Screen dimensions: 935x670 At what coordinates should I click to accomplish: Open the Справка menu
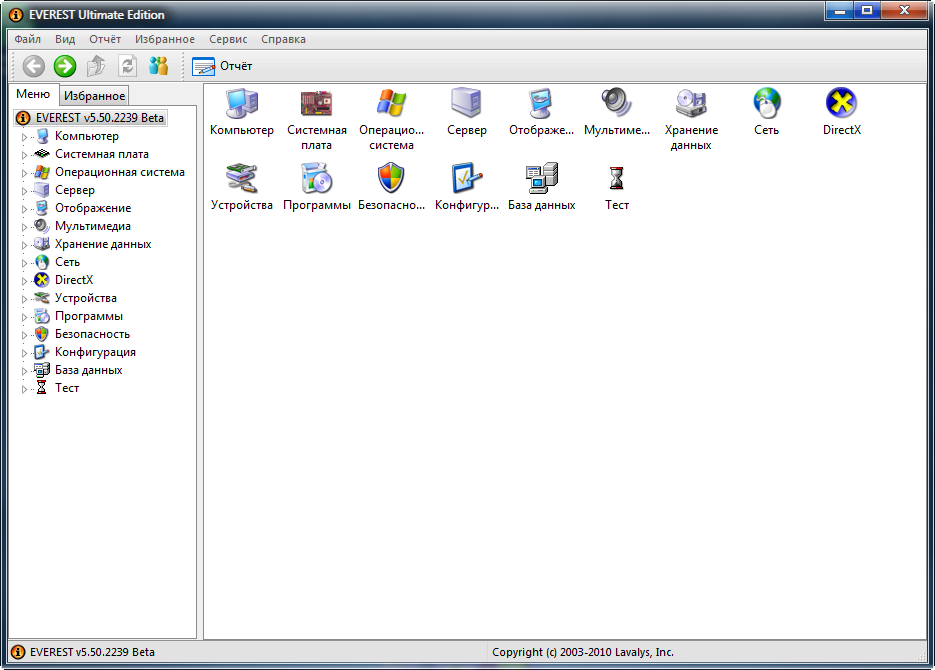coord(283,39)
